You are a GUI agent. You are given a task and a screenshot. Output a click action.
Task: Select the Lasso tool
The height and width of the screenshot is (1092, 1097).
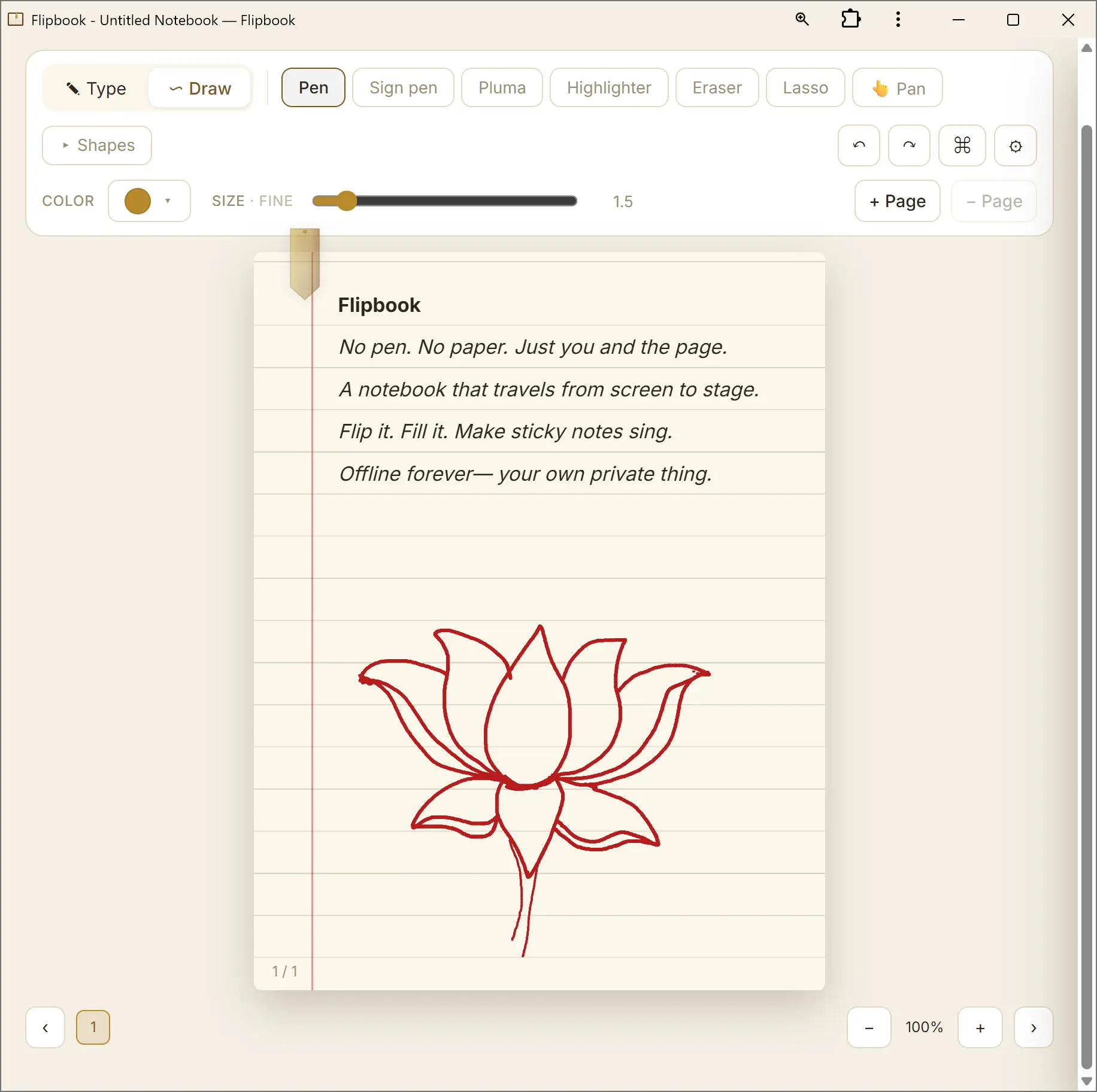(805, 87)
